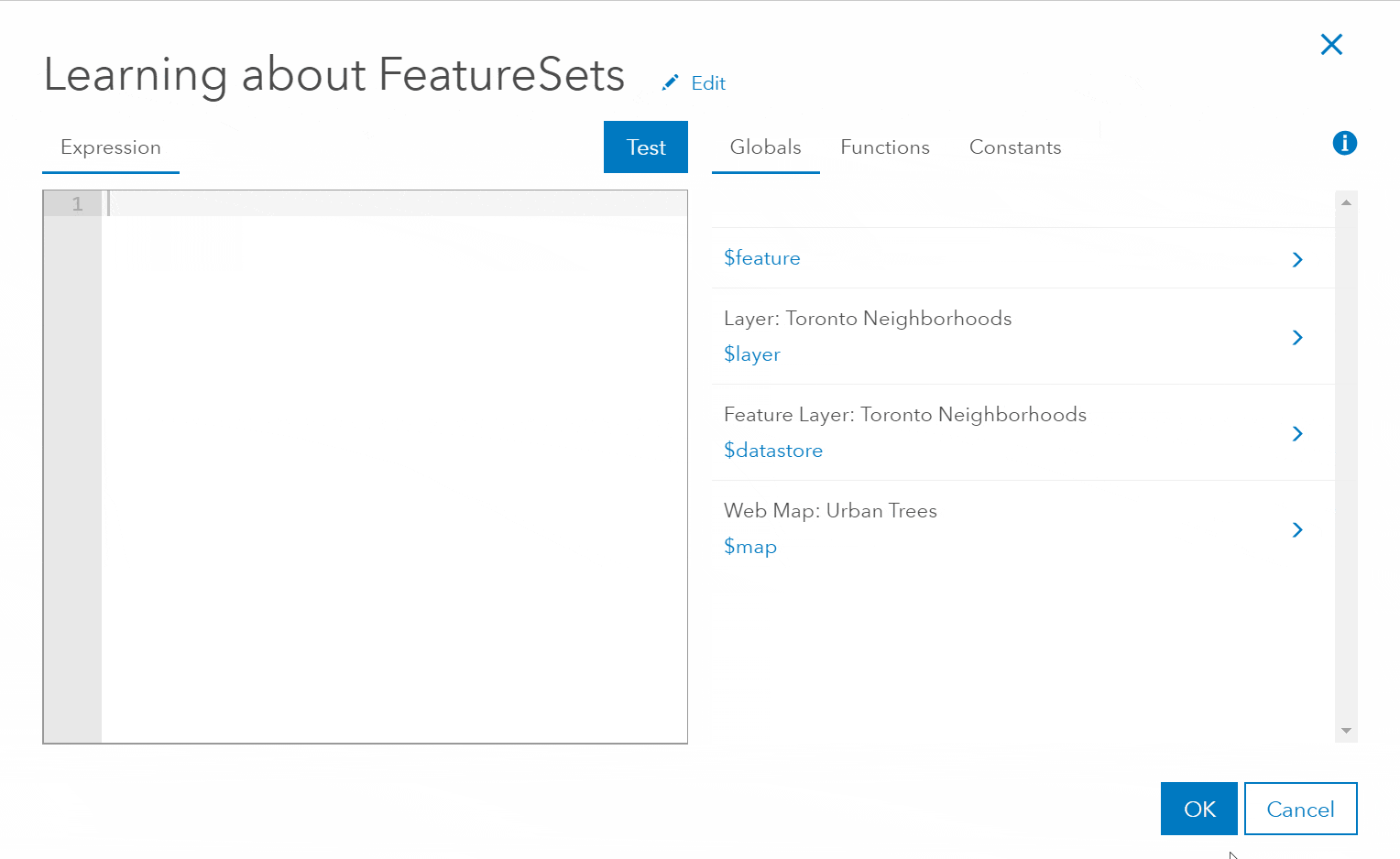The width and height of the screenshot is (1400, 859).
Task: Expand the $layer chevron arrow
Action: click(1297, 337)
